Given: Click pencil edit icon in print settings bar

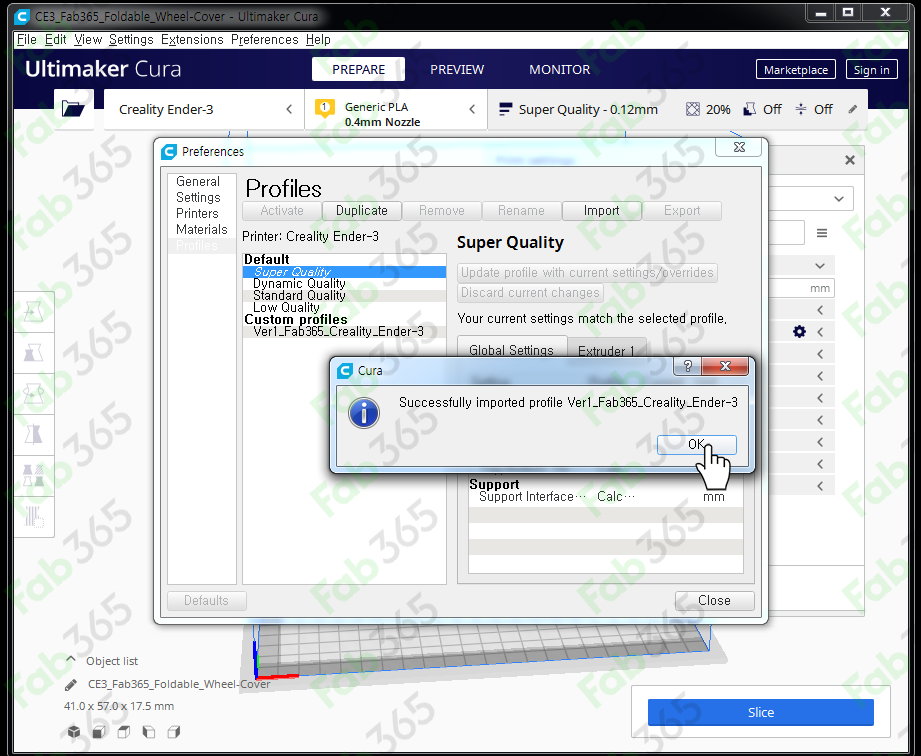Looking at the screenshot, I should tap(852, 109).
